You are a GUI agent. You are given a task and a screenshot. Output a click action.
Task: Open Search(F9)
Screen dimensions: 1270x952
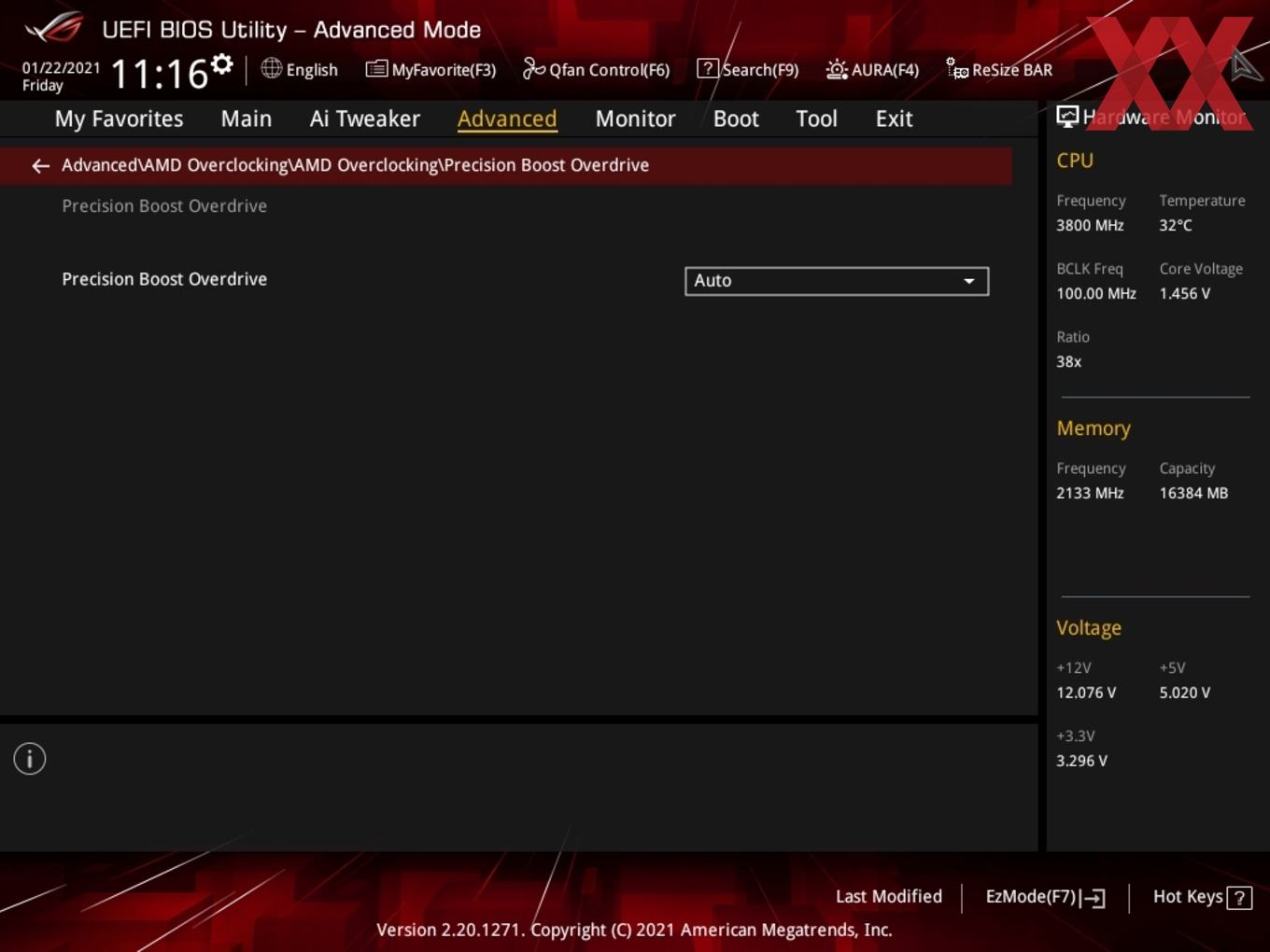(x=748, y=70)
